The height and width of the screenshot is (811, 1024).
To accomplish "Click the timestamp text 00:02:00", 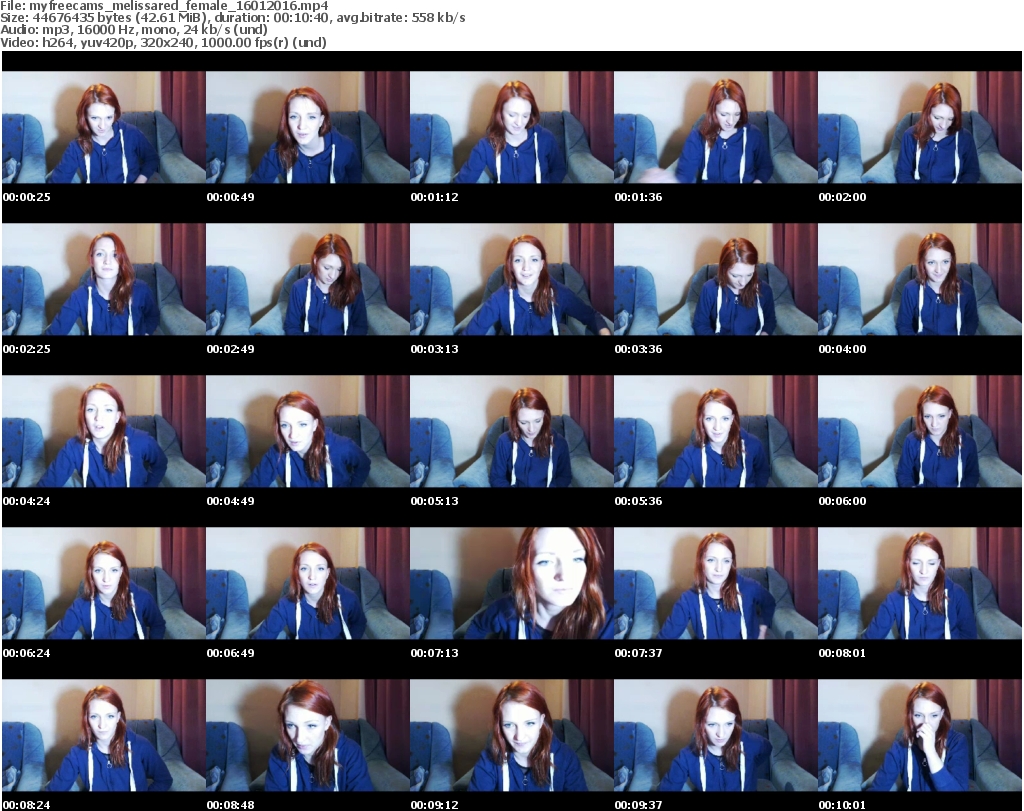I will tap(842, 197).
